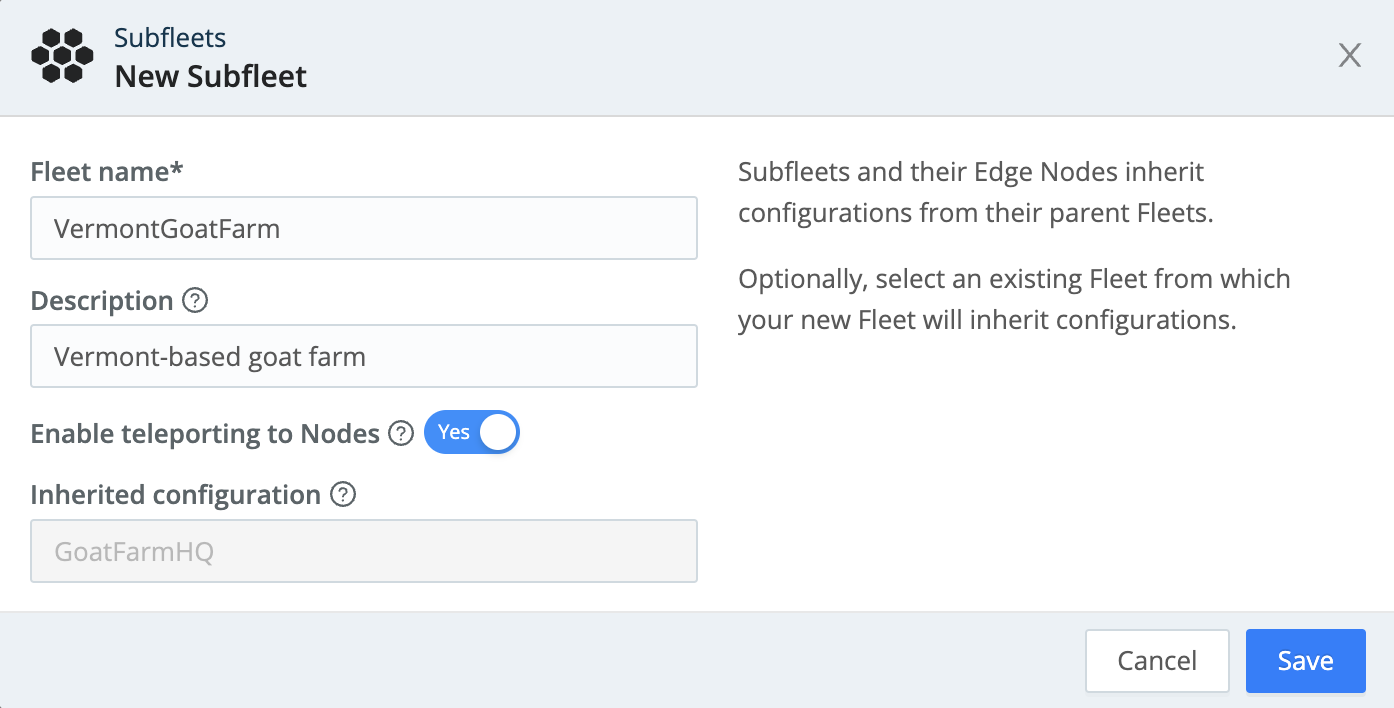Click the question mark beside Description

[x=197, y=300]
